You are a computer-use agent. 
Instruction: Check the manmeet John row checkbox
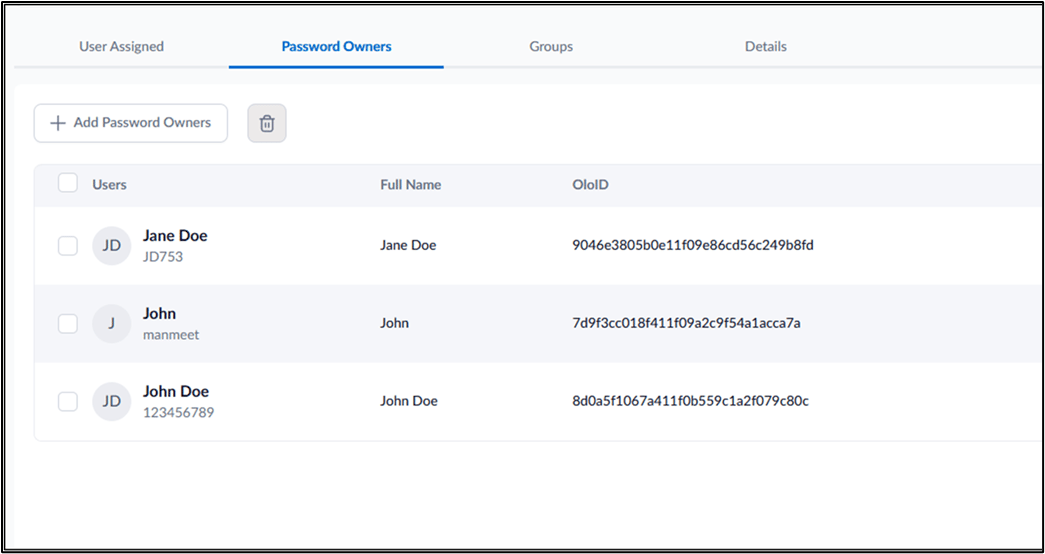click(x=67, y=324)
